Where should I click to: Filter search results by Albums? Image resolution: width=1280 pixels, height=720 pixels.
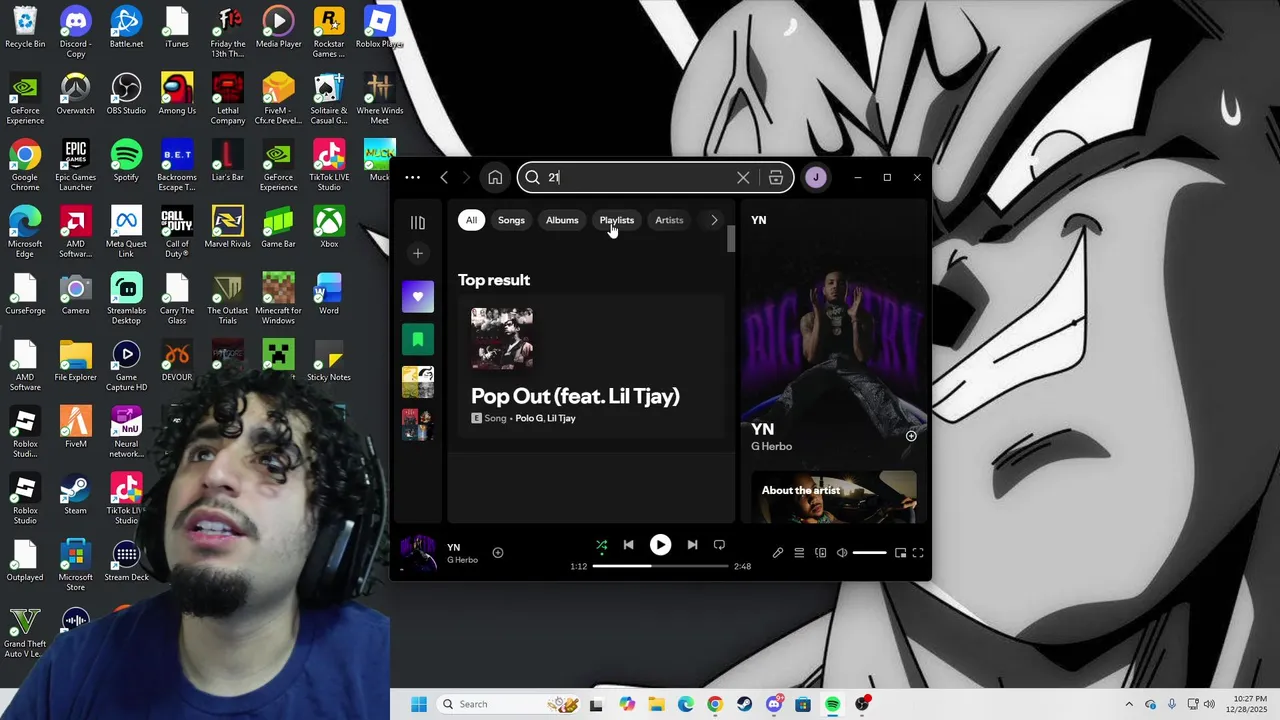click(562, 220)
